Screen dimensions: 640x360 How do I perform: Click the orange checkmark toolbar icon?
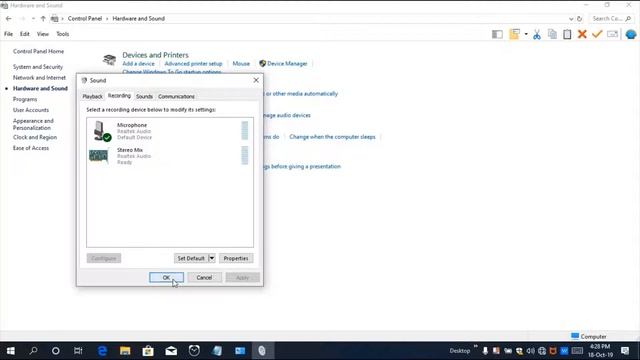pyautogui.click(x=597, y=34)
